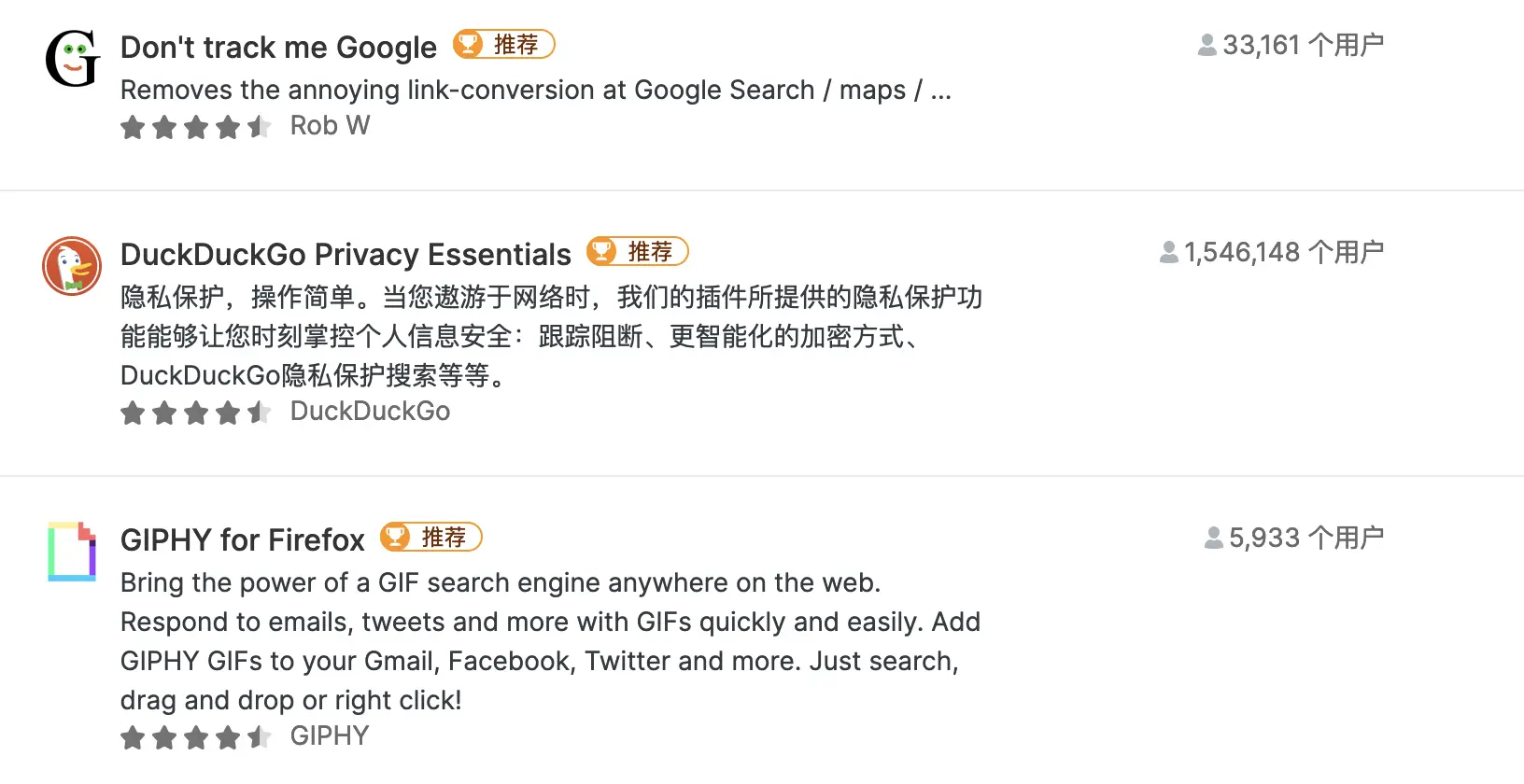This screenshot has height=784, width=1524.
Task: Open the GIPHY for Firefox title link
Action: click(243, 539)
